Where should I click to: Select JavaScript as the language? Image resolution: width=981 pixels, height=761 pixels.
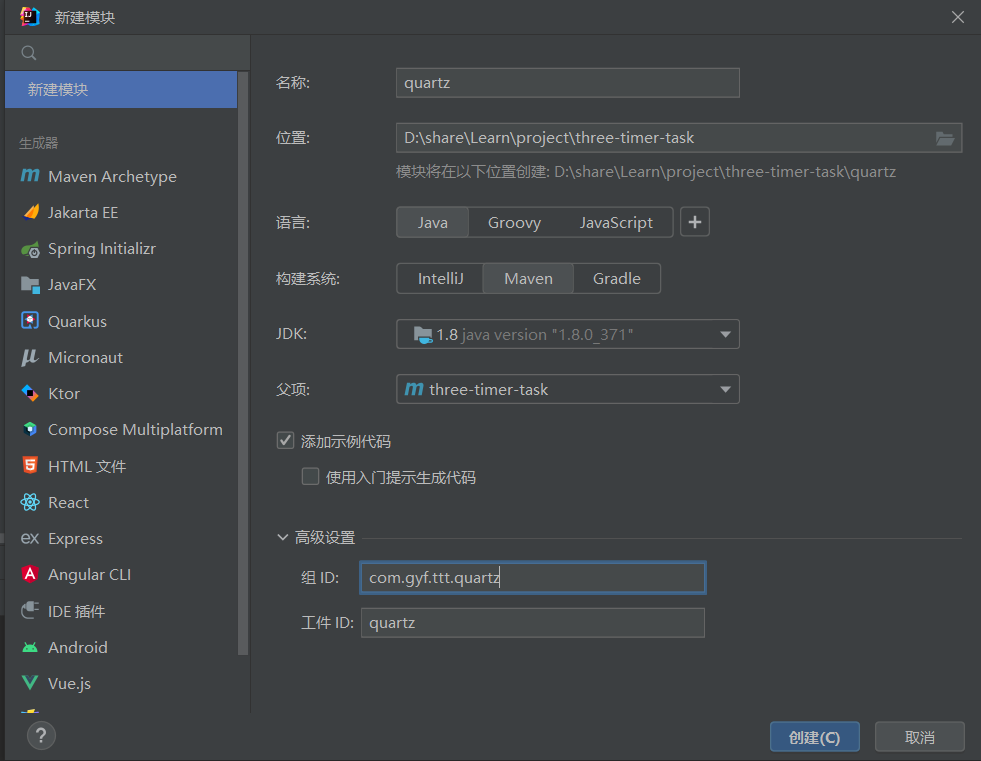(616, 222)
